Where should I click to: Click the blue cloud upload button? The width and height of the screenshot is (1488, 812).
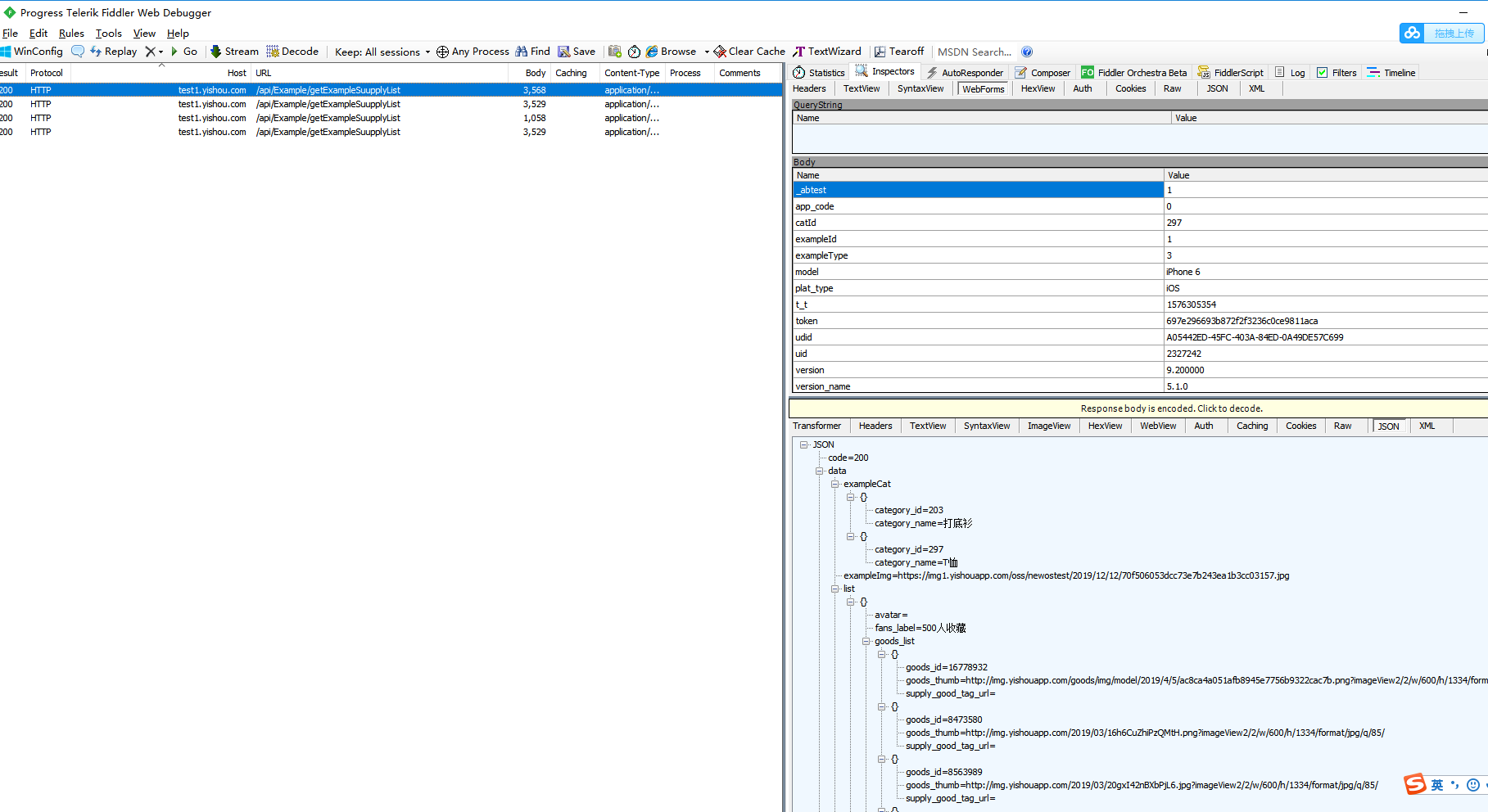pyautogui.click(x=1441, y=33)
